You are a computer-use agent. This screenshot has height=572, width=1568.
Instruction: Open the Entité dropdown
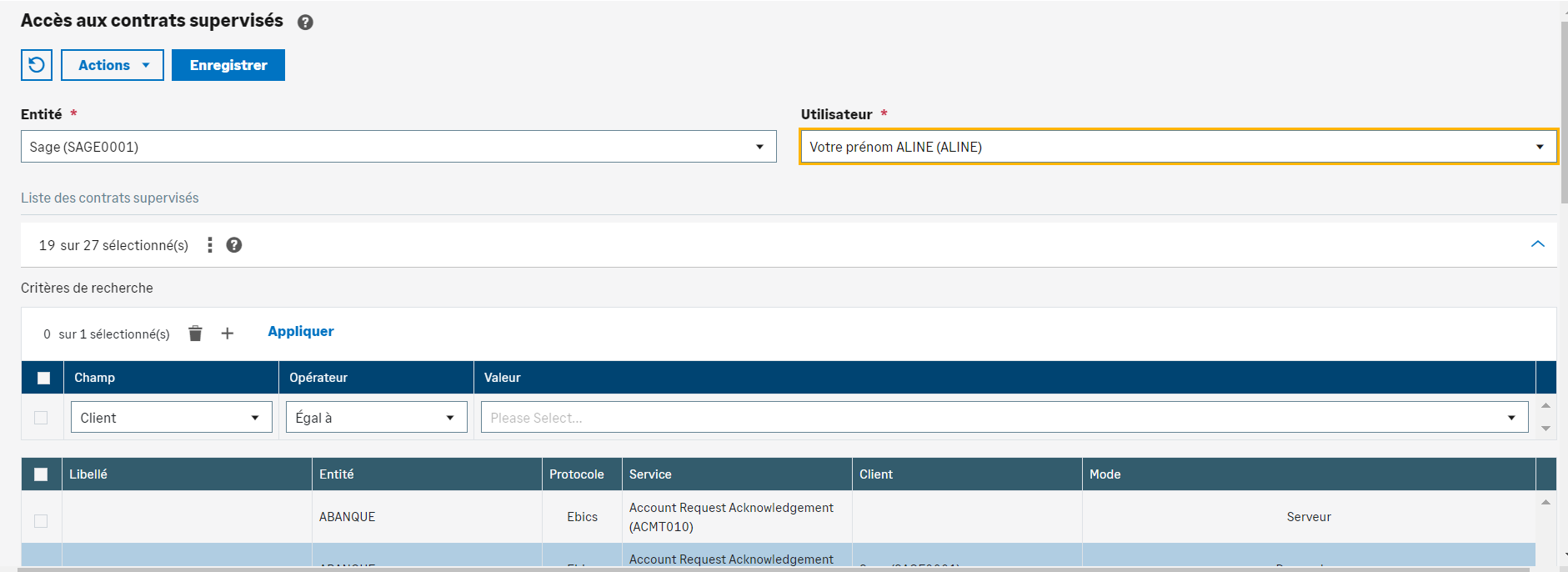coord(398,147)
